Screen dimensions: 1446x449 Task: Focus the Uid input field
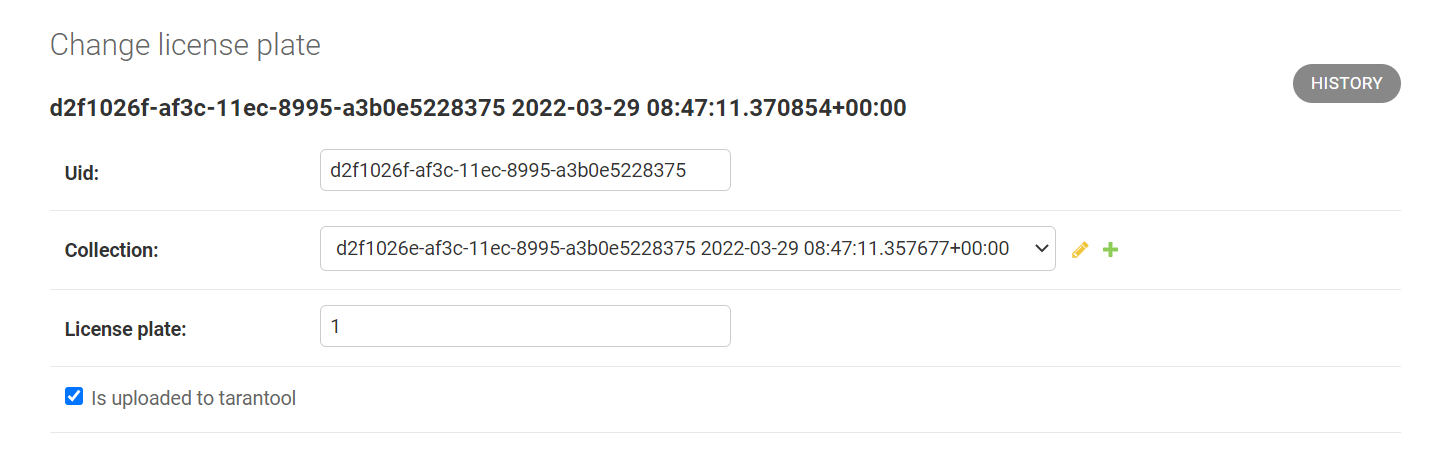525,170
